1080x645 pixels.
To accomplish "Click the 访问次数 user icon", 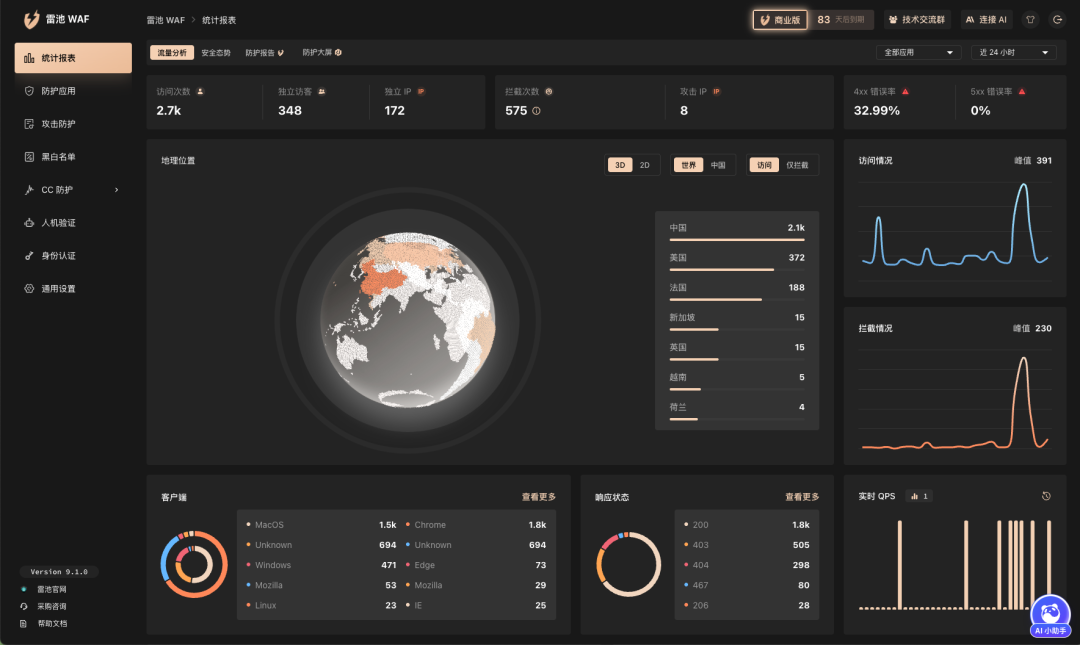I will coord(200,92).
